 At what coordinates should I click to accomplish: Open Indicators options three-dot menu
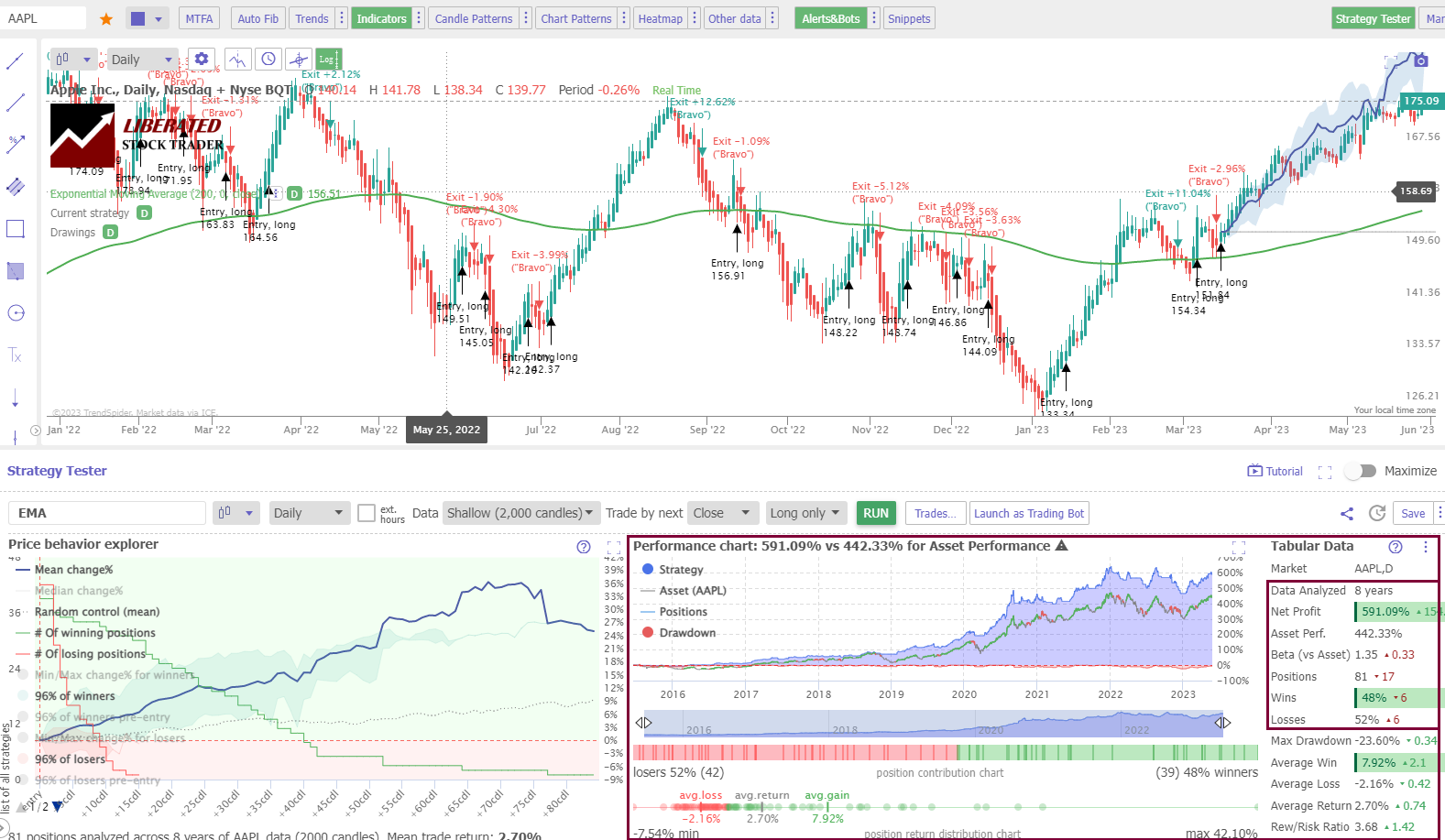(419, 18)
